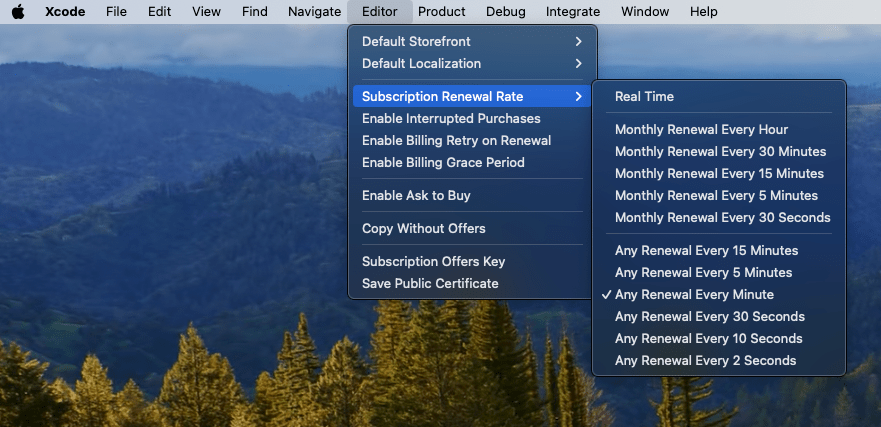Choose Real Time renewal rate
881x427 pixels.
click(x=644, y=97)
